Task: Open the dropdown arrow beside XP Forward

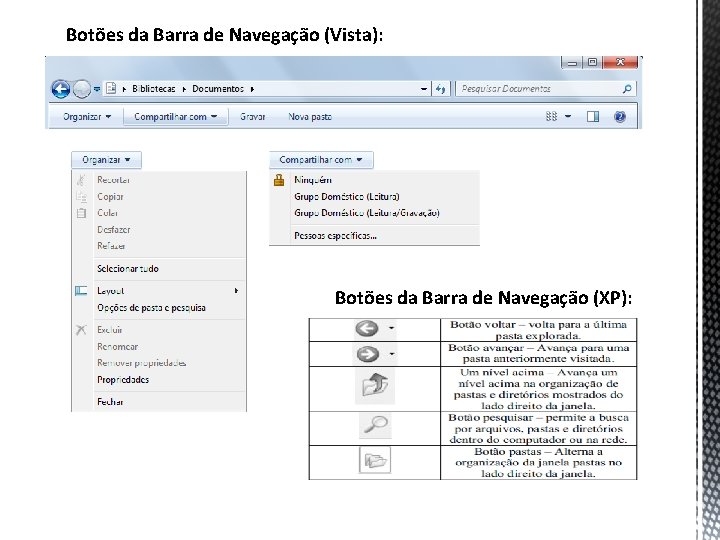Action: tap(392, 354)
